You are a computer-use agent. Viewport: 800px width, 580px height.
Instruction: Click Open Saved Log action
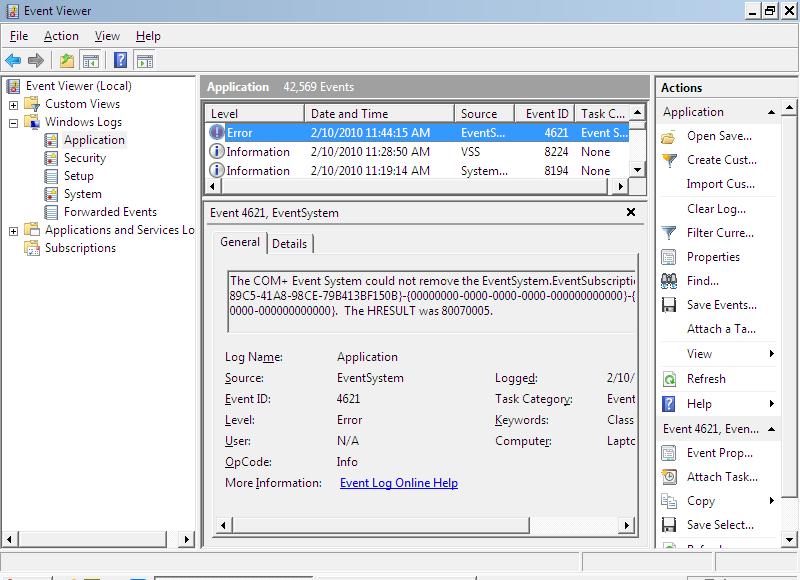(x=719, y=136)
